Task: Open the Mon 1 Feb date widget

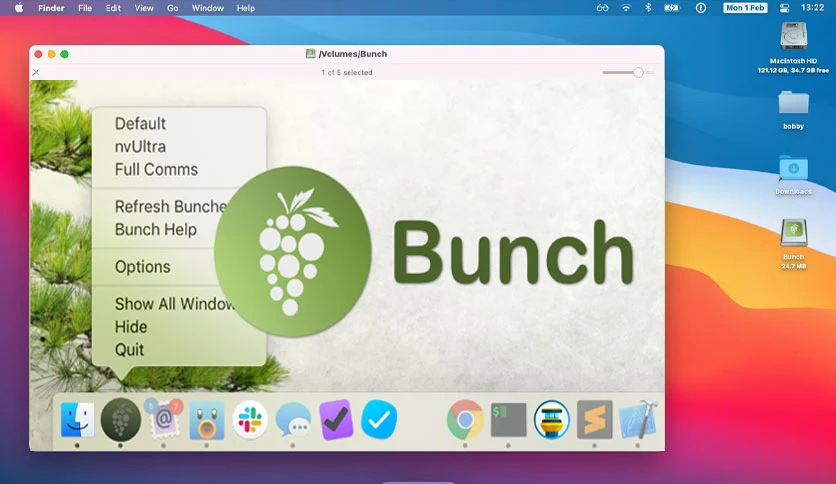Action: [745, 8]
